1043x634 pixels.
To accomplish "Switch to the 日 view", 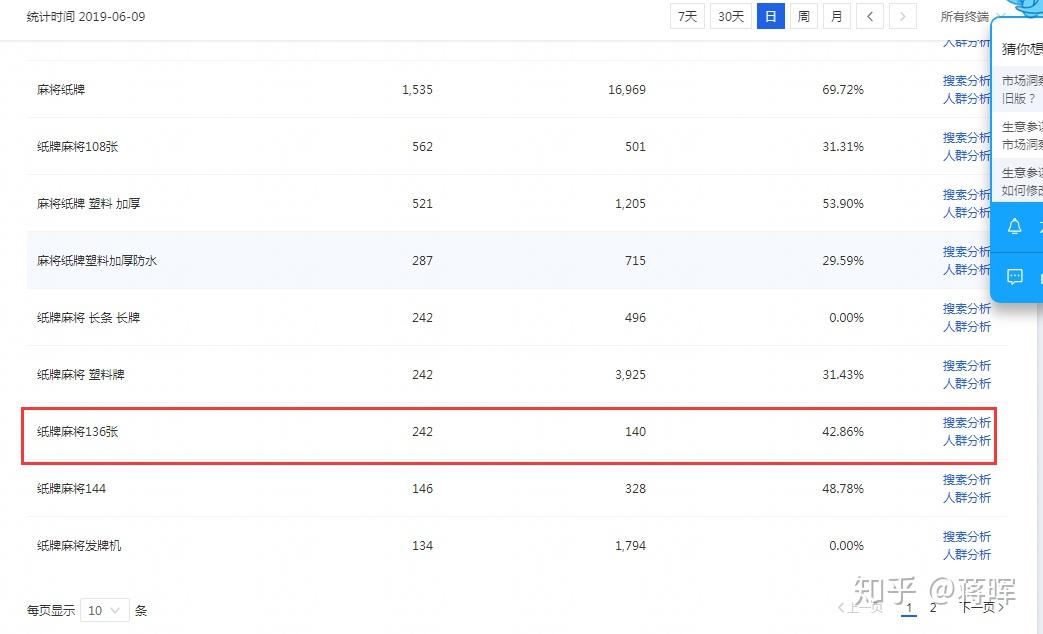I will tap(770, 17).
